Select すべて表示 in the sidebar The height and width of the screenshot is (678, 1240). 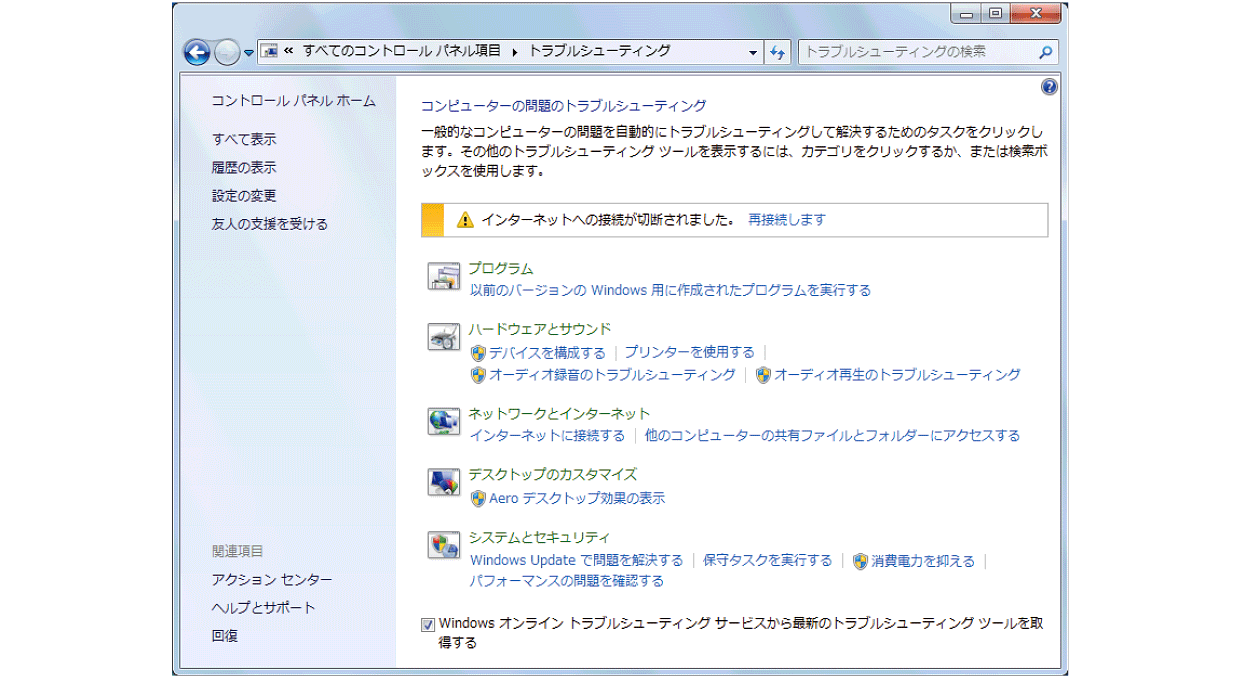coord(244,139)
